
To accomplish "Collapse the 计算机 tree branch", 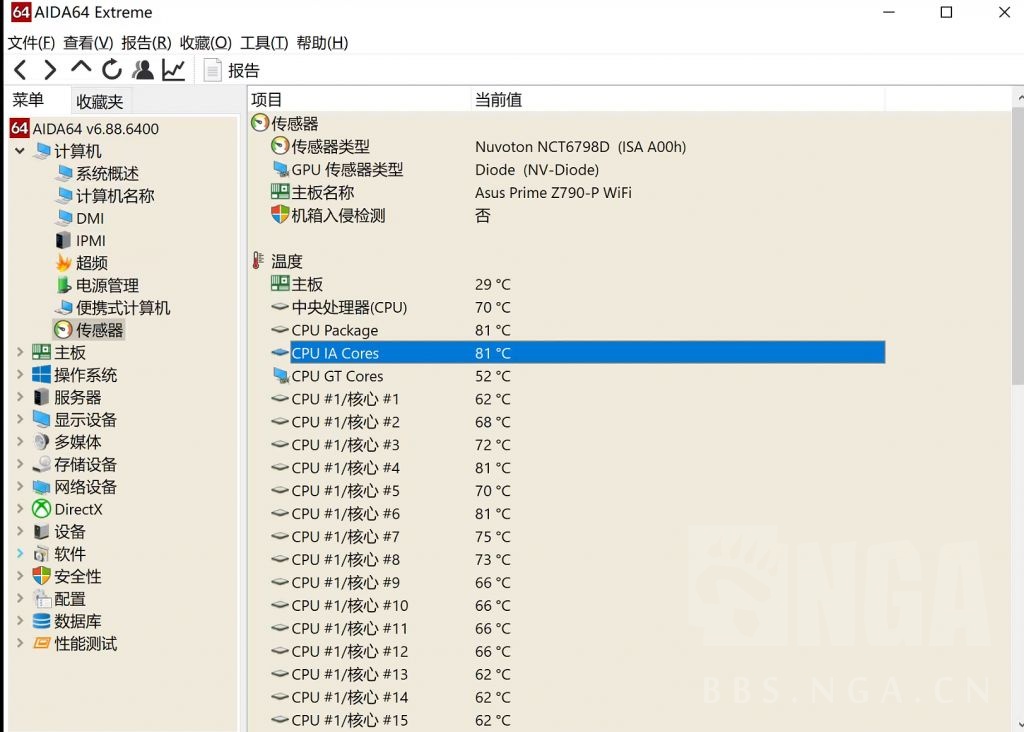I will tap(21, 151).
